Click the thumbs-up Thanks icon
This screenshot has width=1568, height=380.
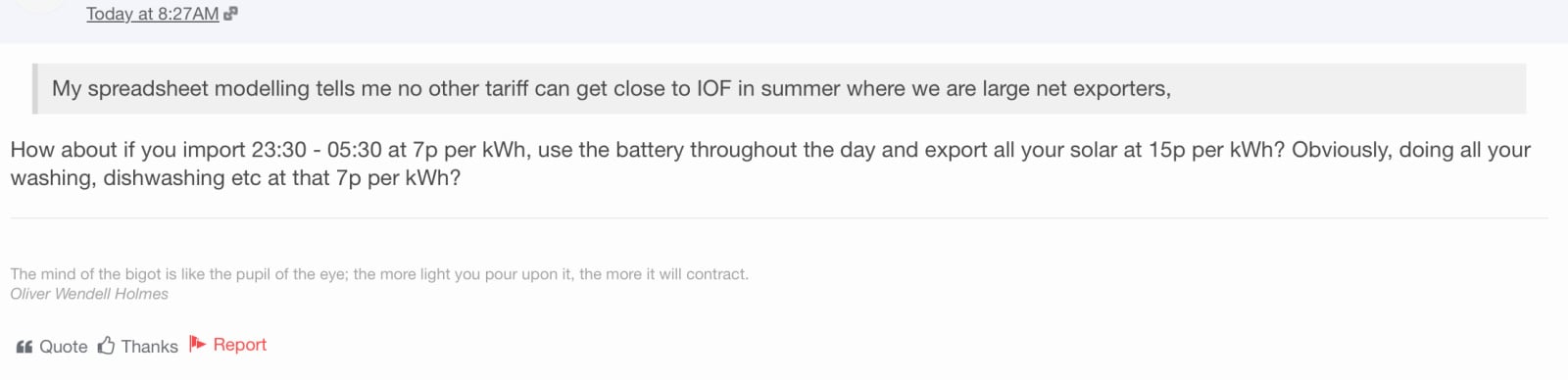(106, 346)
